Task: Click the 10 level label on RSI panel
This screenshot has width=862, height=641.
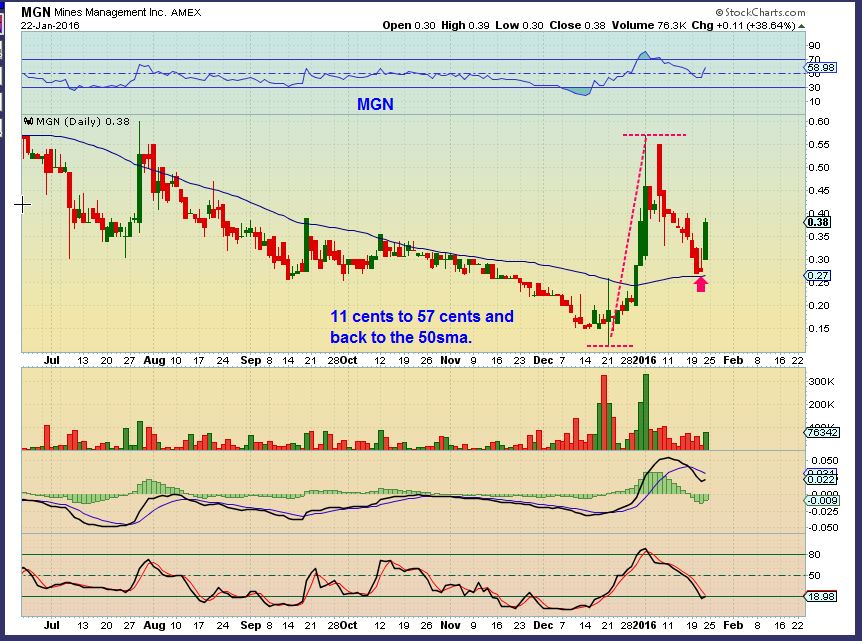Action: click(814, 102)
